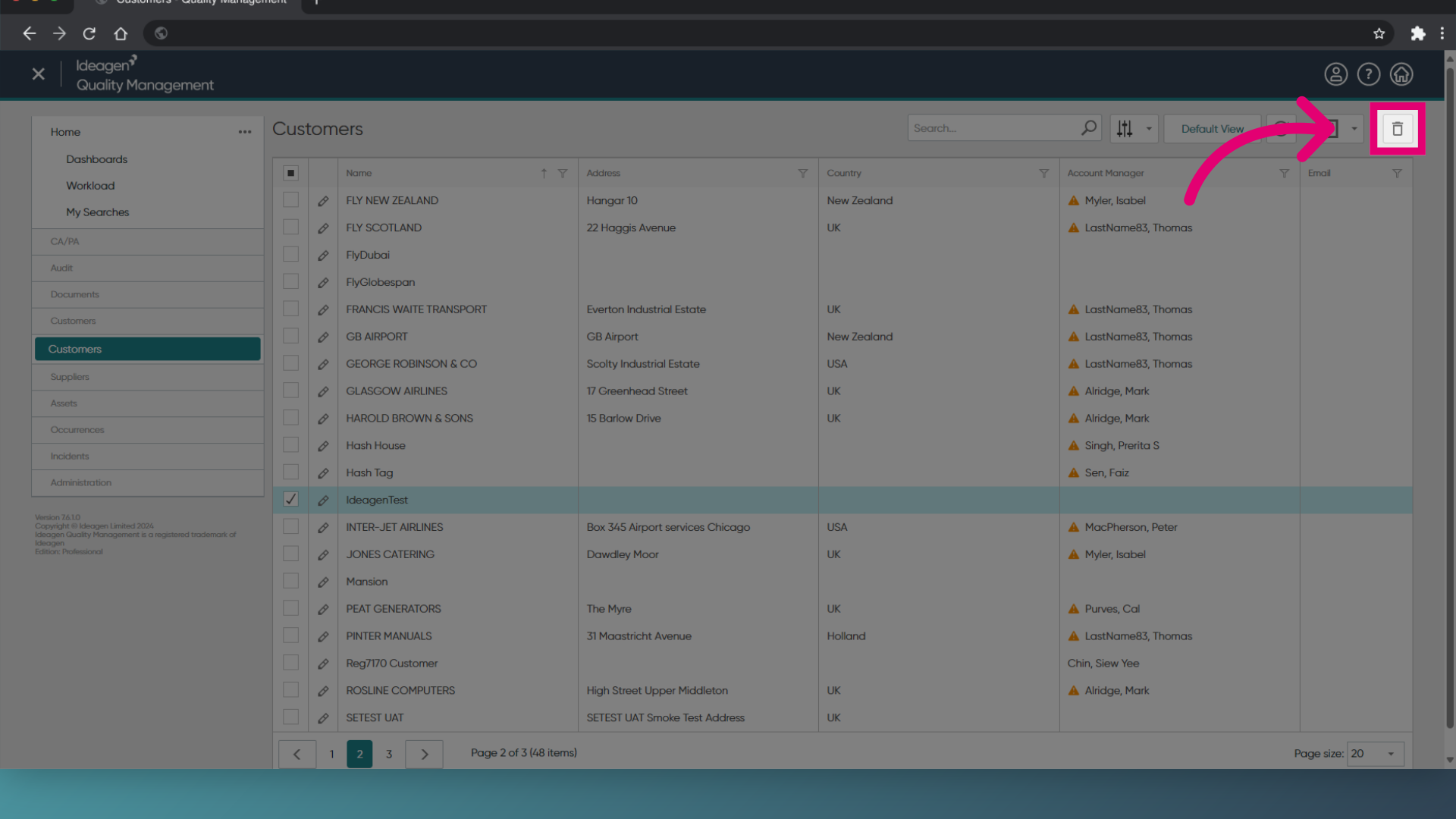Go to the Ideagen home icon
Image resolution: width=1456 pixels, height=819 pixels.
[x=1401, y=74]
